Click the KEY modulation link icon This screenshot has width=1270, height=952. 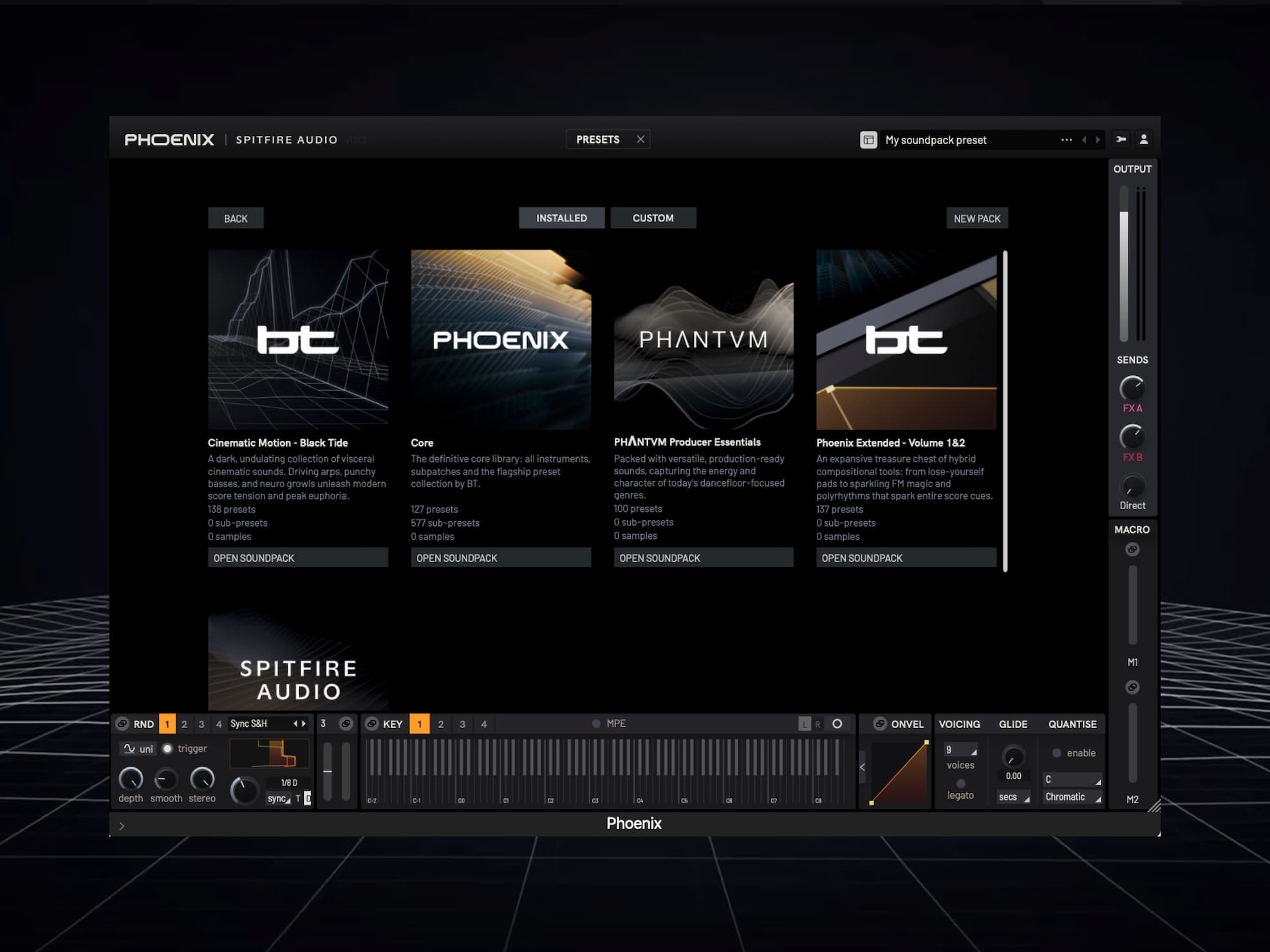371,723
